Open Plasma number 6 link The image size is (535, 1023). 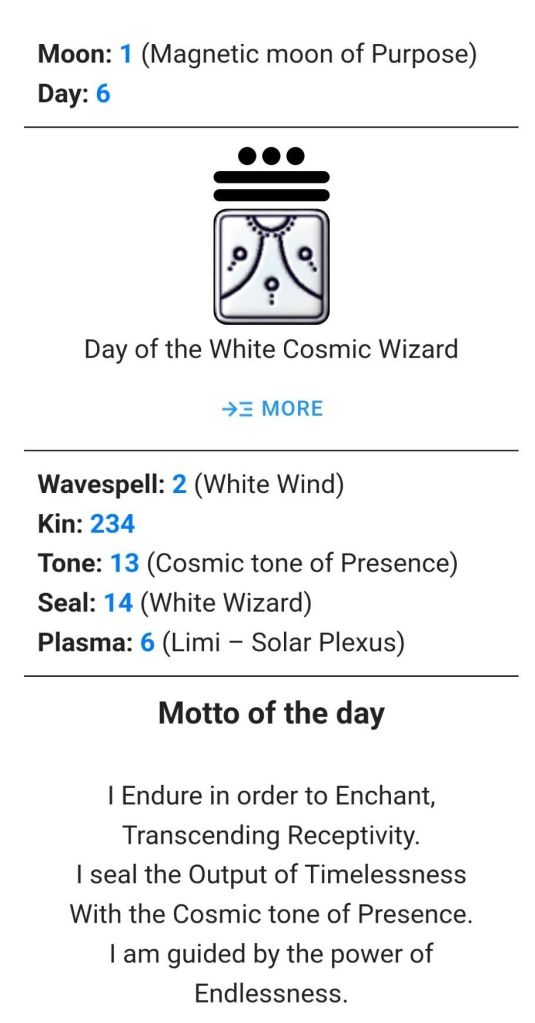pos(147,643)
